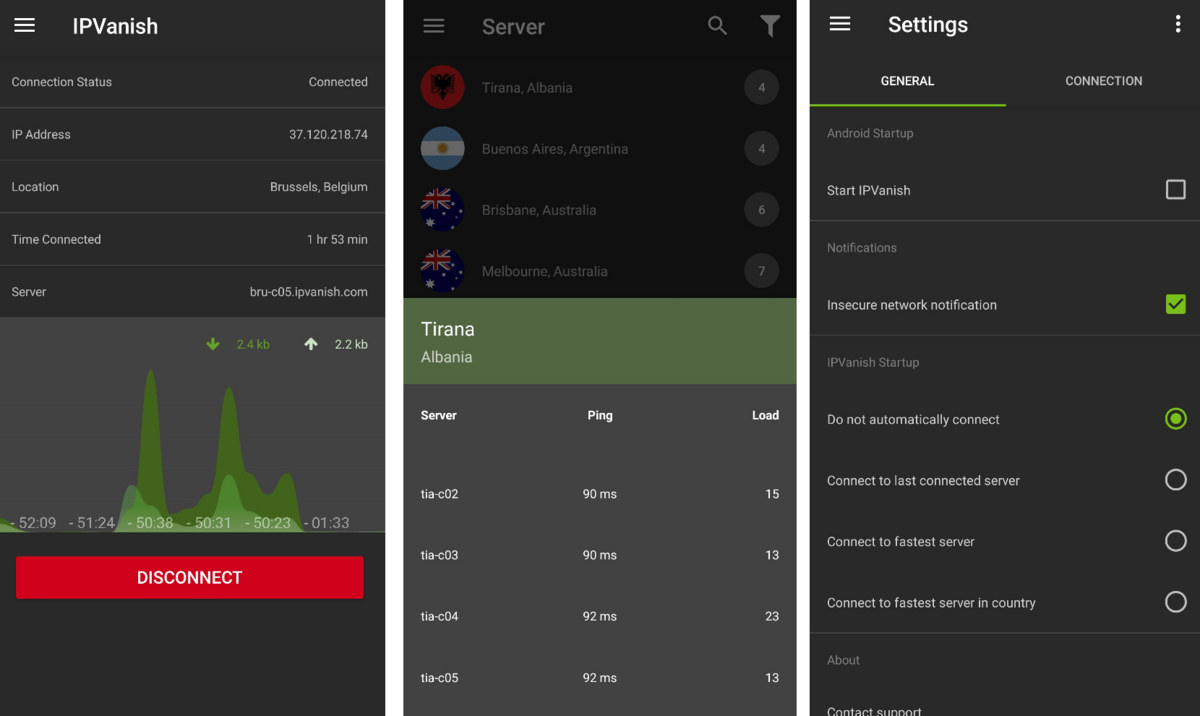Tap the Tirana, Albania list entry
The image size is (1200, 716).
pyautogui.click(x=600, y=88)
